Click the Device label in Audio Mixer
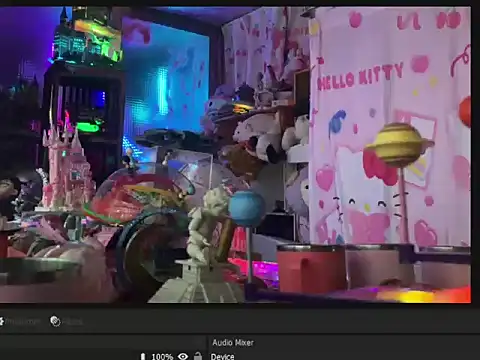Image resolution: width=480 pixels, height=360 pixels. tap(222, 356)
